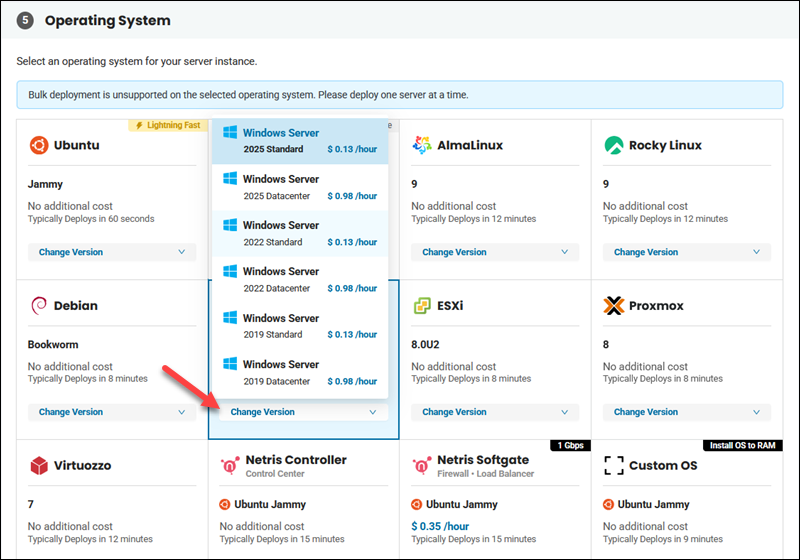The image size is (800, 560).
Task: Choose Windows Server 2019 Datacenter option
Action: point(300,372)
